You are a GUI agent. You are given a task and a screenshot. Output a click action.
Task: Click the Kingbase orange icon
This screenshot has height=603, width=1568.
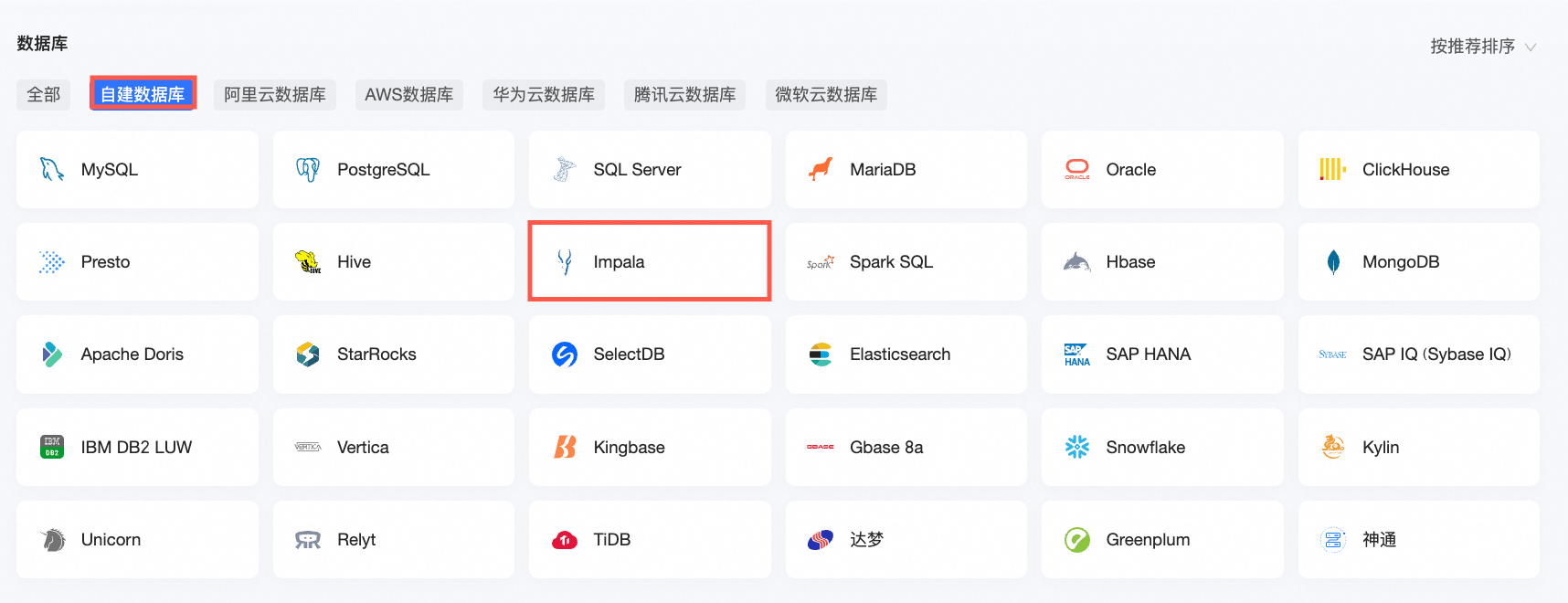(x=565, y=447)
